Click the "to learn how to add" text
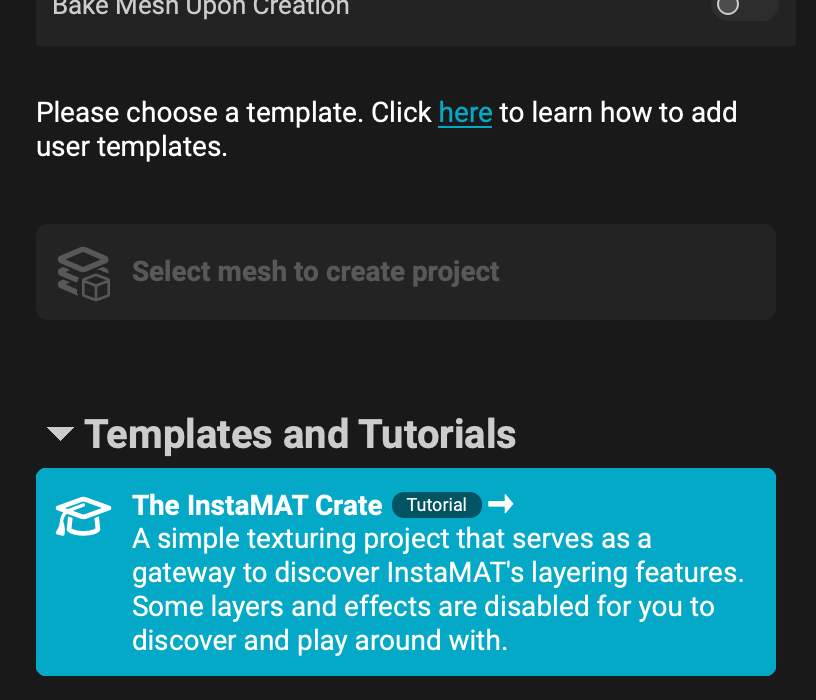The width and height of the screenshot is (816, 700). (x=618, y=112)
